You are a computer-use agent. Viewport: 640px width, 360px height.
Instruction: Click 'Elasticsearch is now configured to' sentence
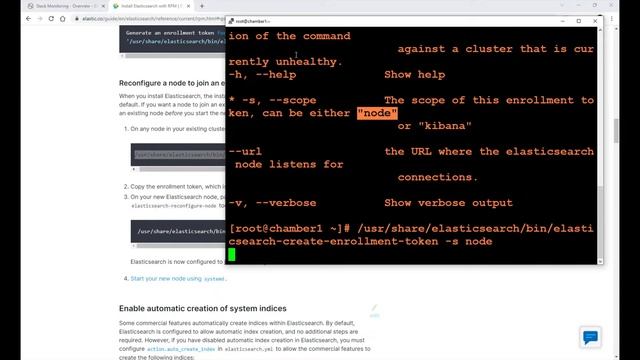177,262
